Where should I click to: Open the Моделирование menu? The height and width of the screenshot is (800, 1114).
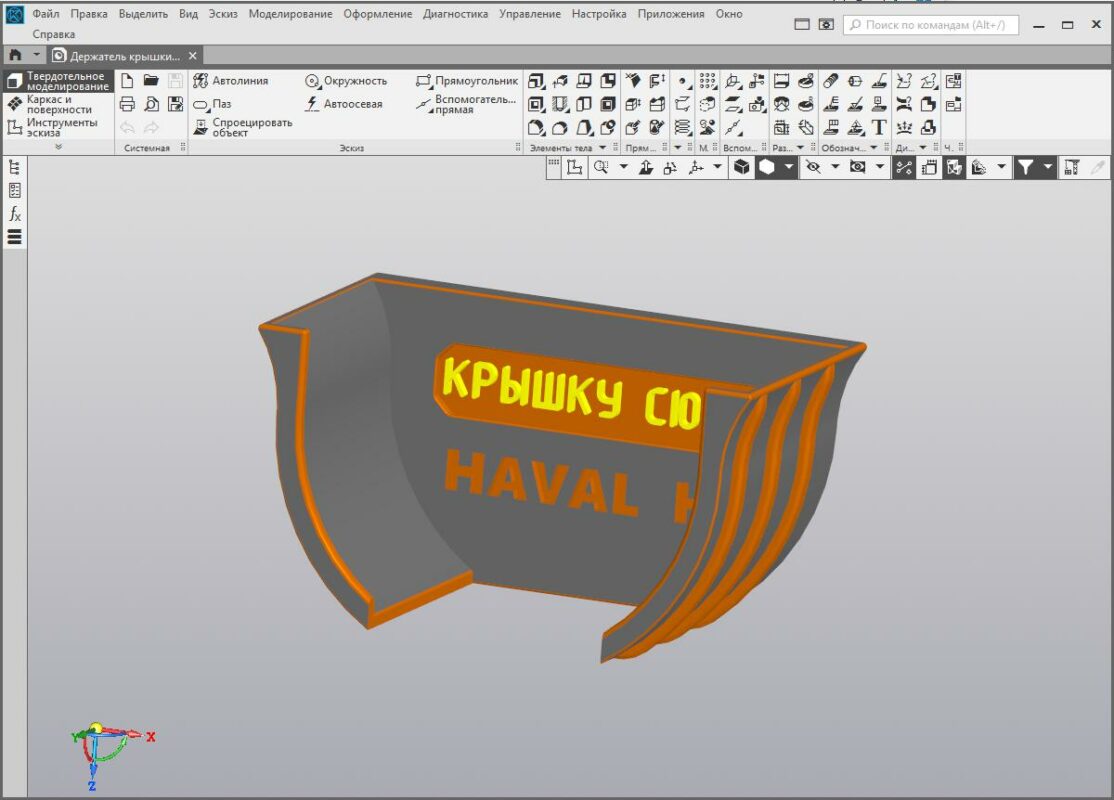pyautogui.click(x=291, y=13)
